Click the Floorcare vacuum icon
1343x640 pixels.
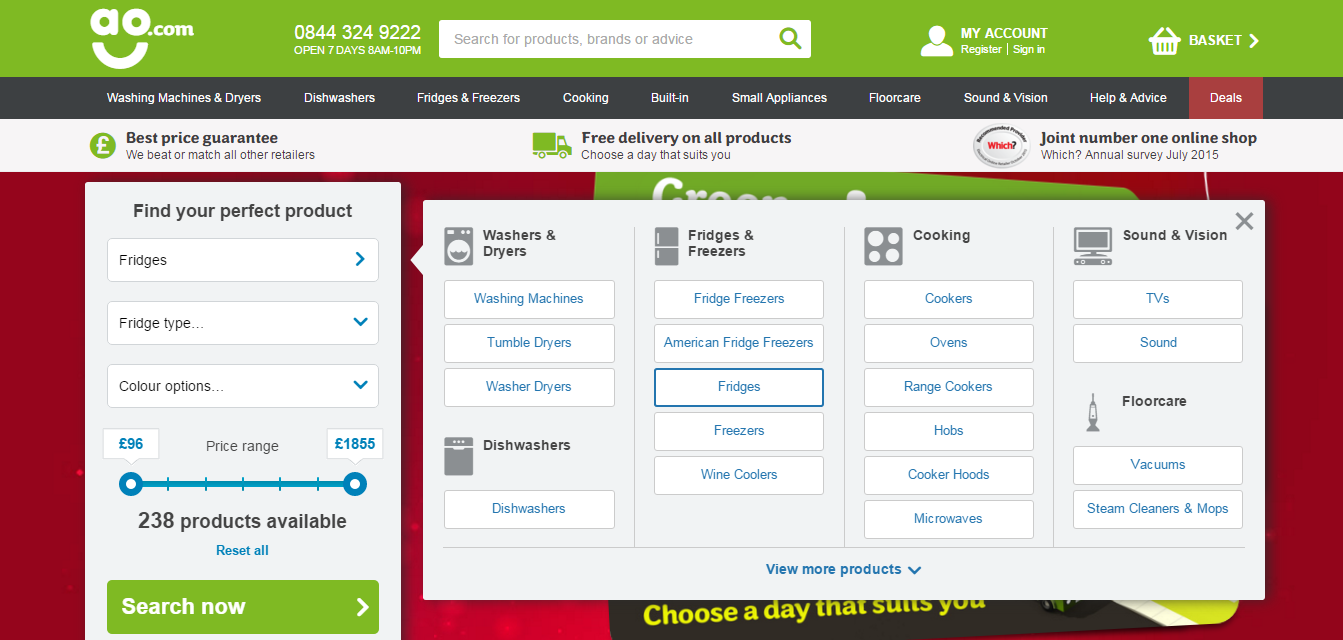[1093, 412]
